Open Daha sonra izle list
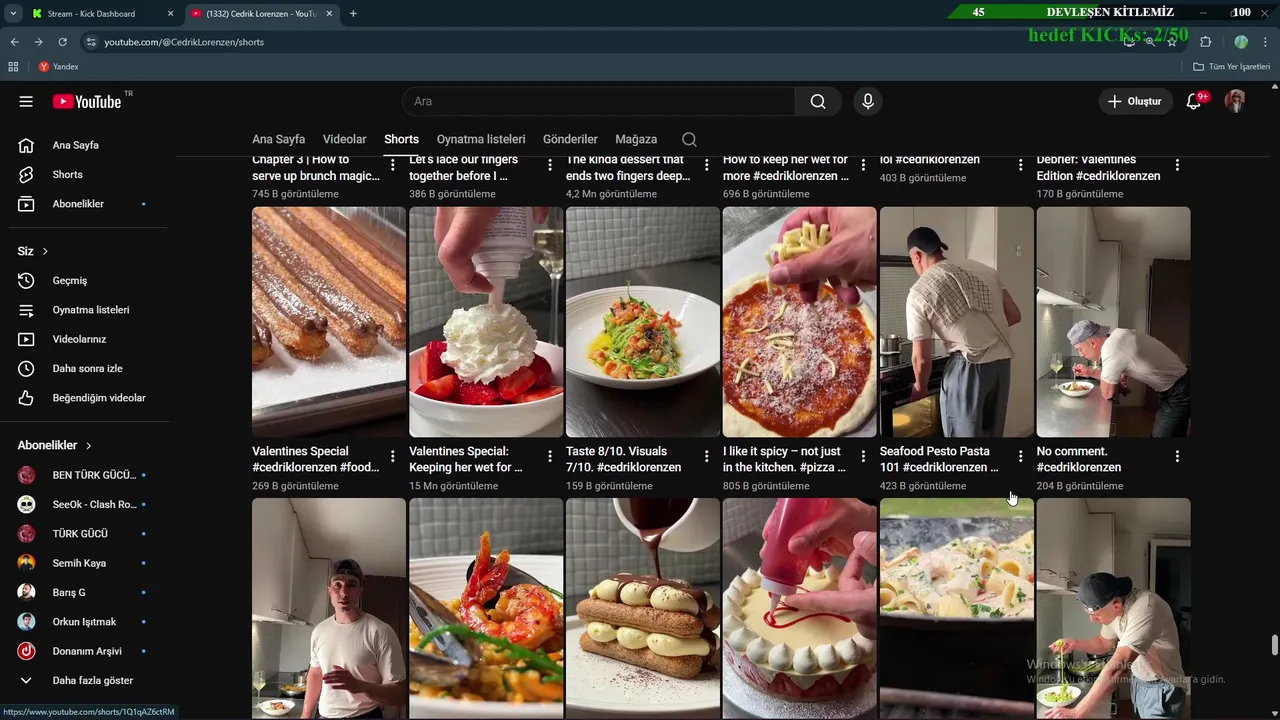Screen dimensions: 1280x720 tap(85, 369)
